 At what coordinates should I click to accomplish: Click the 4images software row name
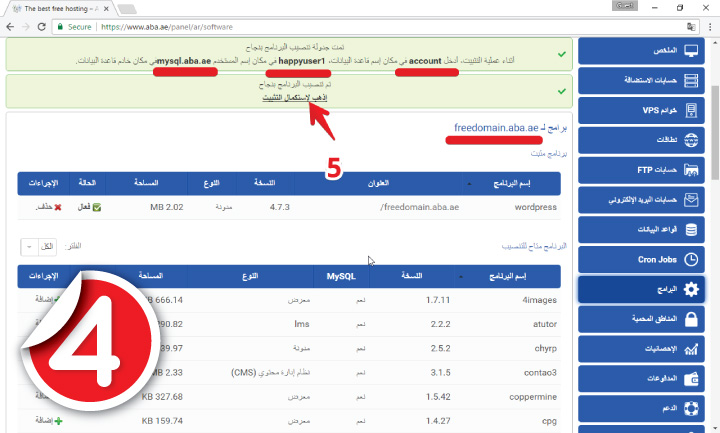[539, 300]
